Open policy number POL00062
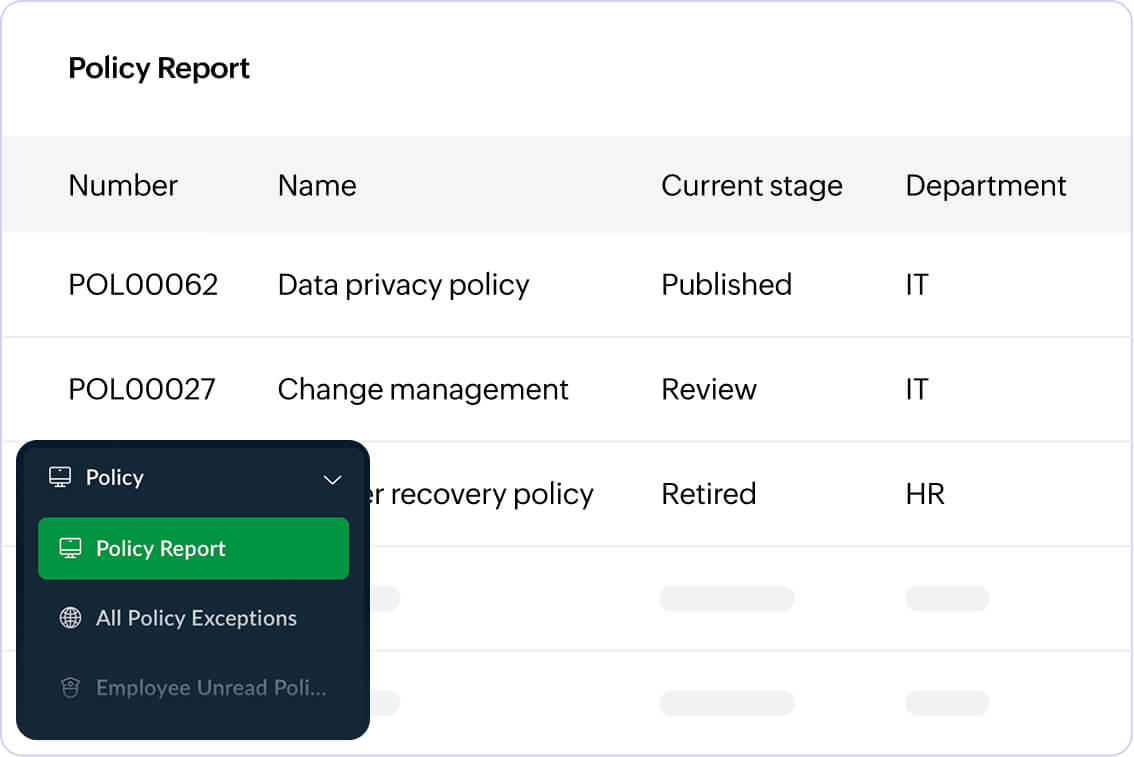 click(x=143, y=285)
